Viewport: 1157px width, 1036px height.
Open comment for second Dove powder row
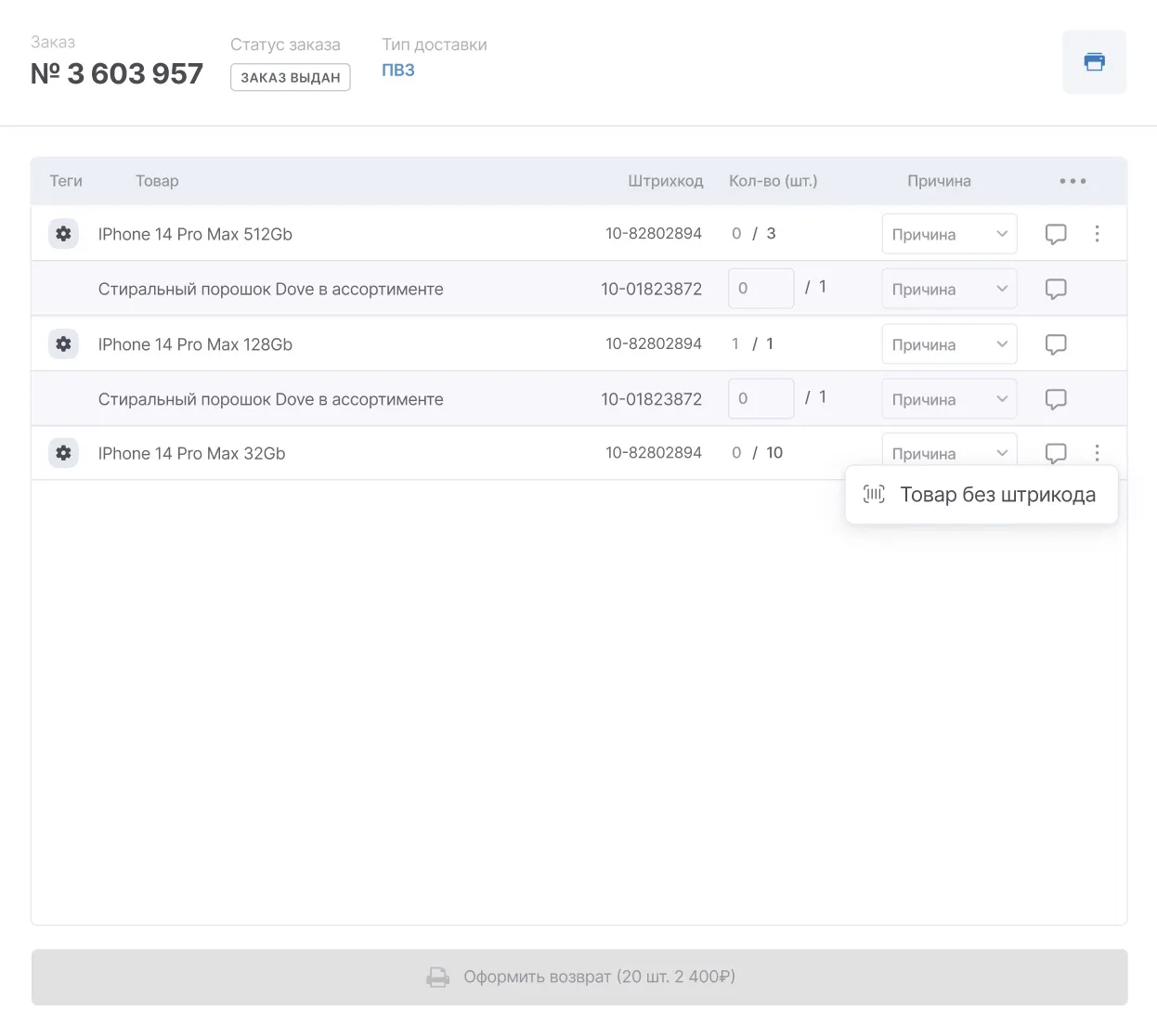(1056, 399)
